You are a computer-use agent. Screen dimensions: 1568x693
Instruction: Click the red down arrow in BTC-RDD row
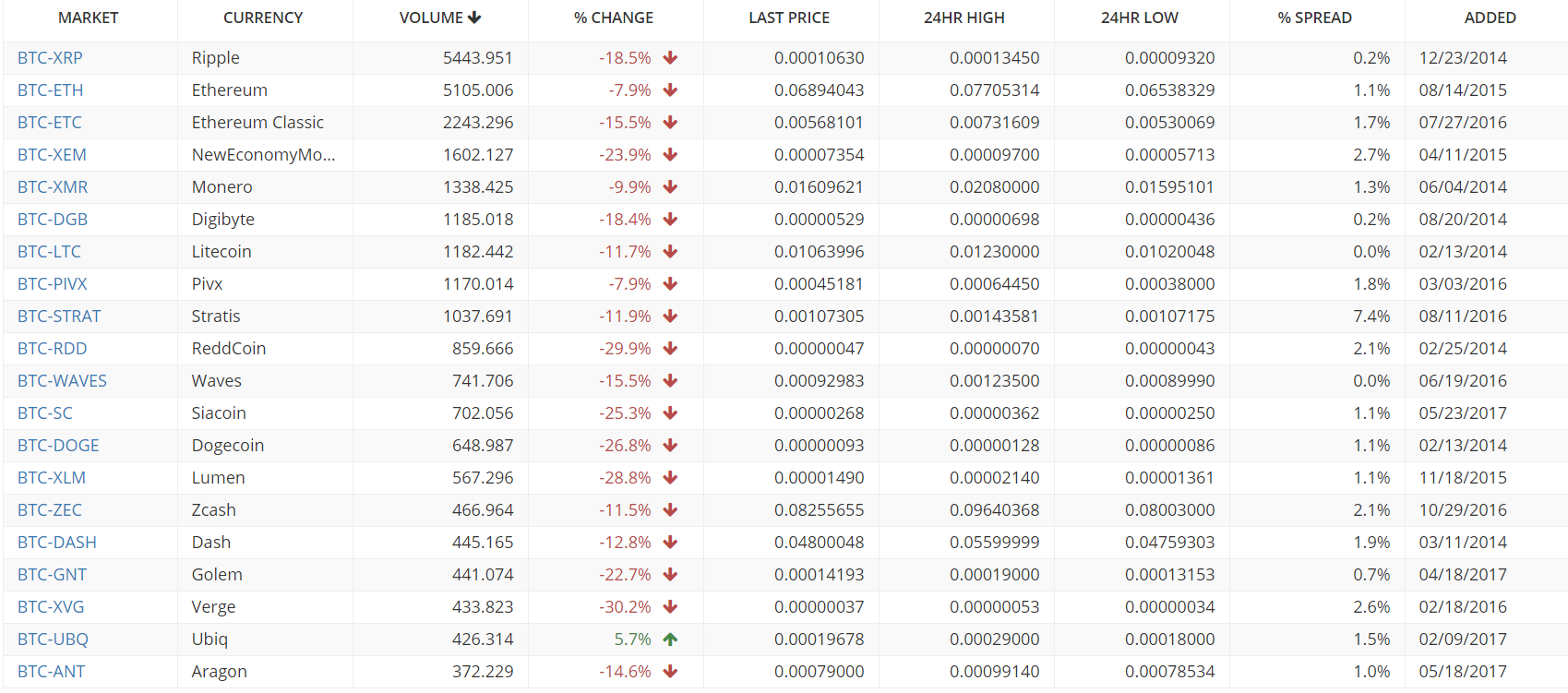670,349
